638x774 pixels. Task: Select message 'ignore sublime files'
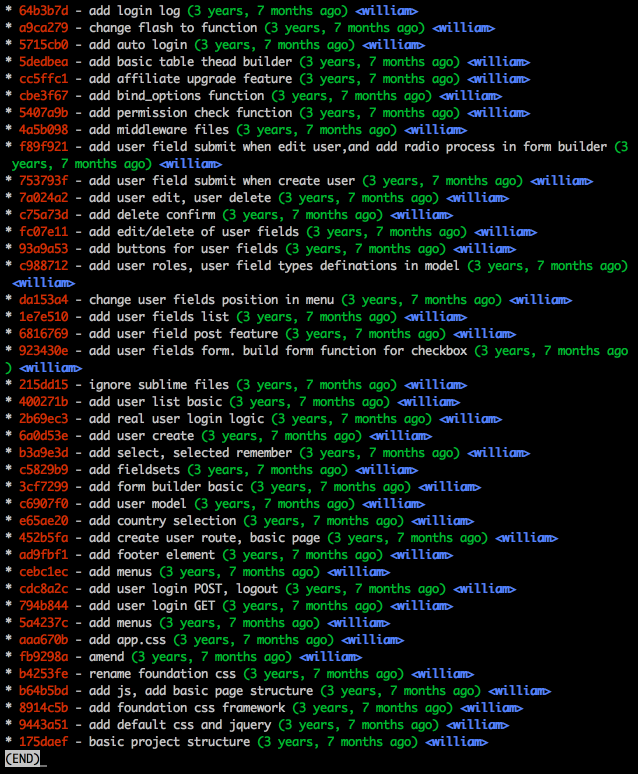pyautogui.click(x=159, y=385)
